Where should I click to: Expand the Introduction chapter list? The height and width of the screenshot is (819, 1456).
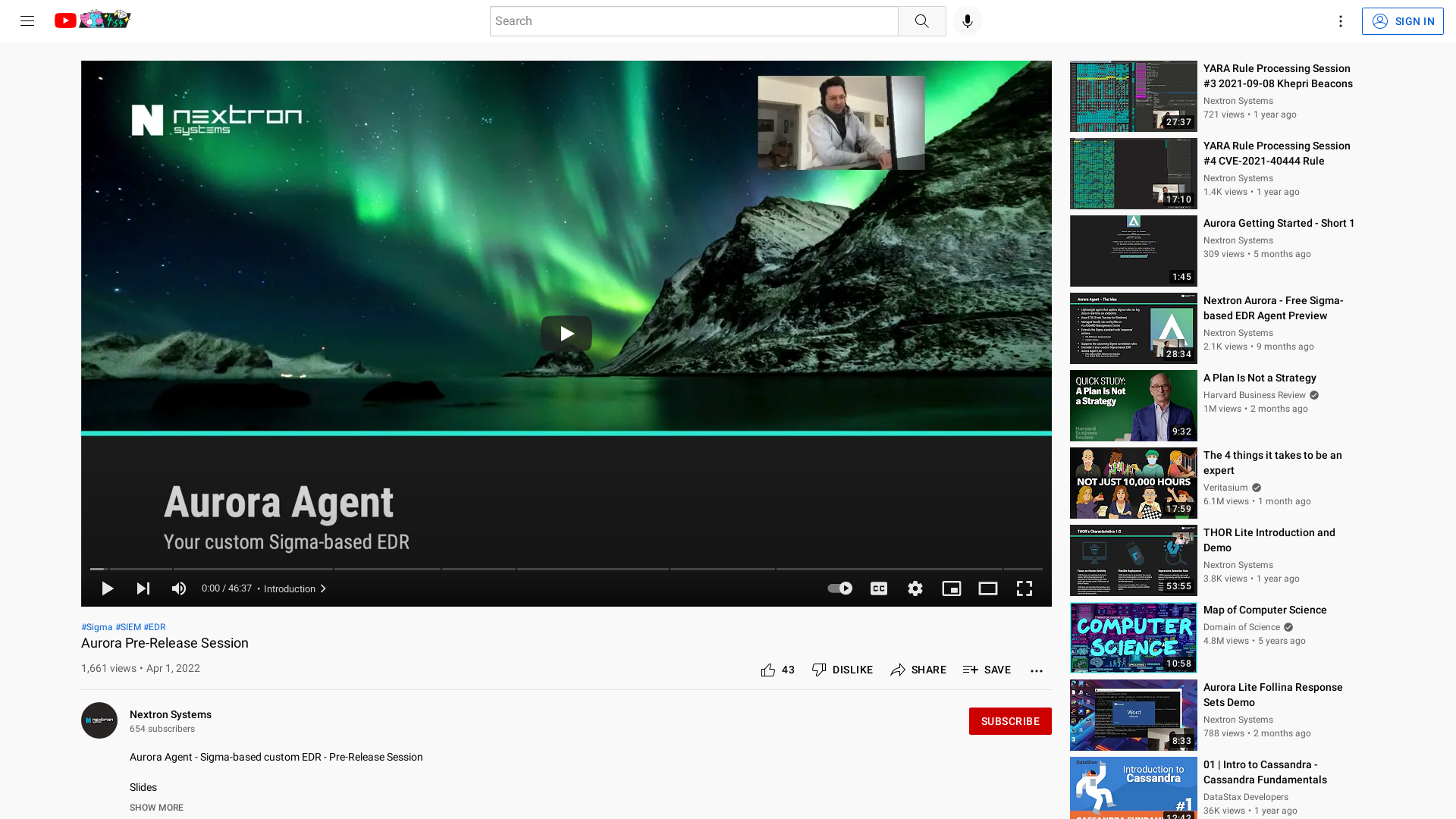(x=295, y=588)
